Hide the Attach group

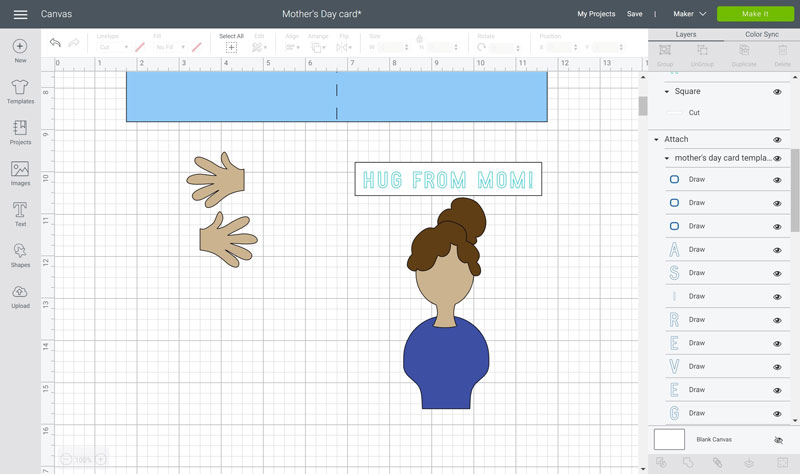point(777,140)
